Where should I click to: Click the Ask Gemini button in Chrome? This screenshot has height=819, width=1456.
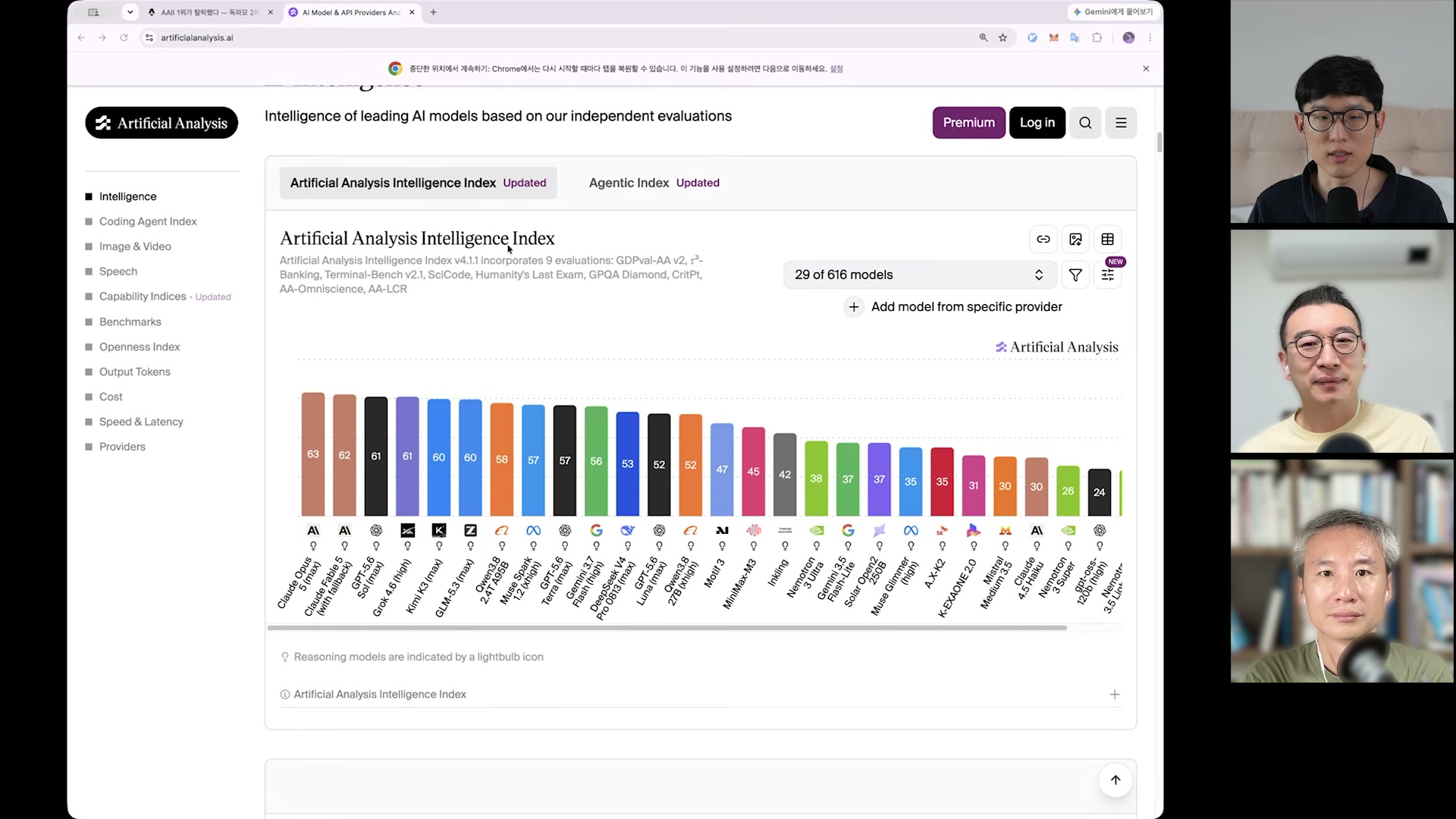pos(1112,12)
